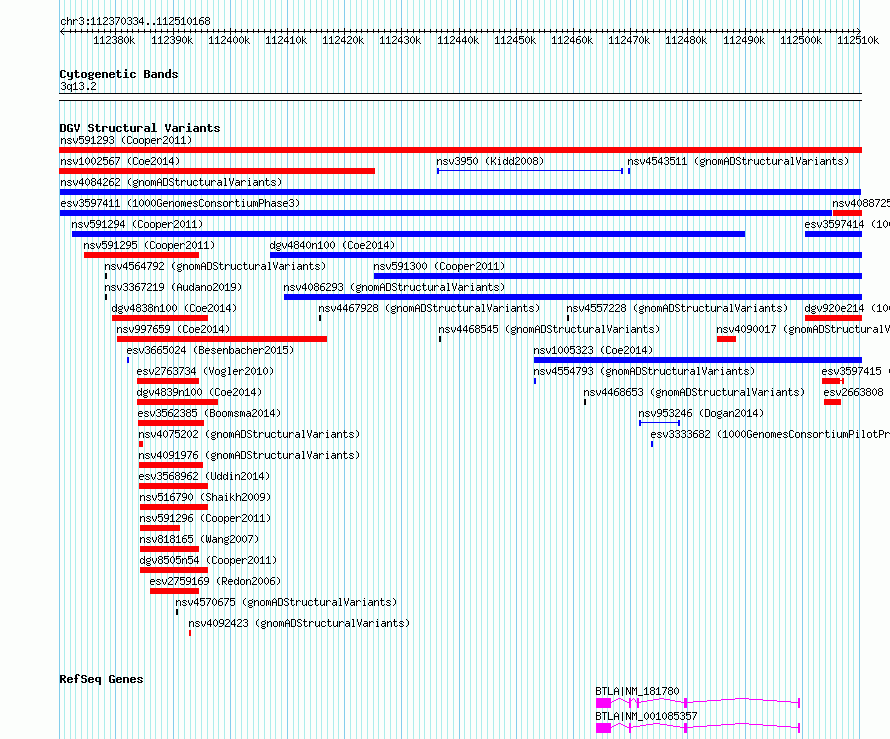Click the 3q13.2 cytogenetic band label
Viewport: 890px width, 739px height.
[78, 86]
